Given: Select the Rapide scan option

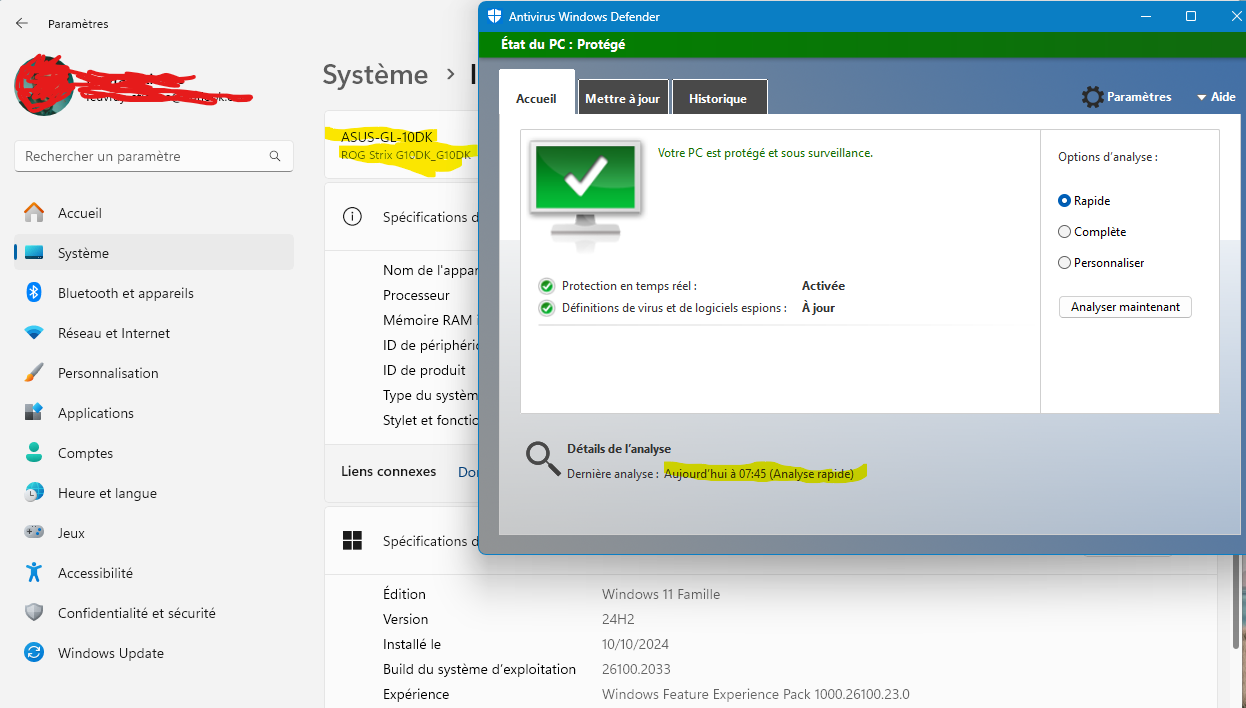Looking at the screenshot, I should tap(1064, 201).
